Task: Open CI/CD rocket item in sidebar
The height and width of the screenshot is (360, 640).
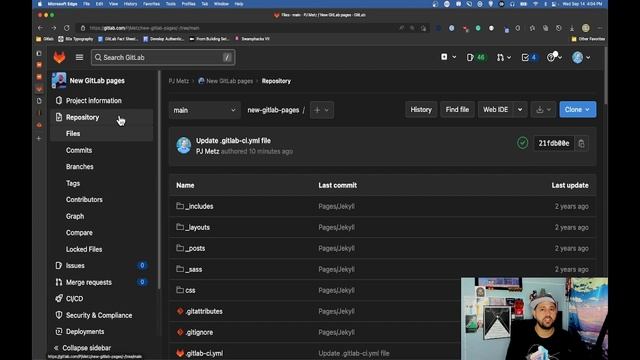Action: click(74, 299)
